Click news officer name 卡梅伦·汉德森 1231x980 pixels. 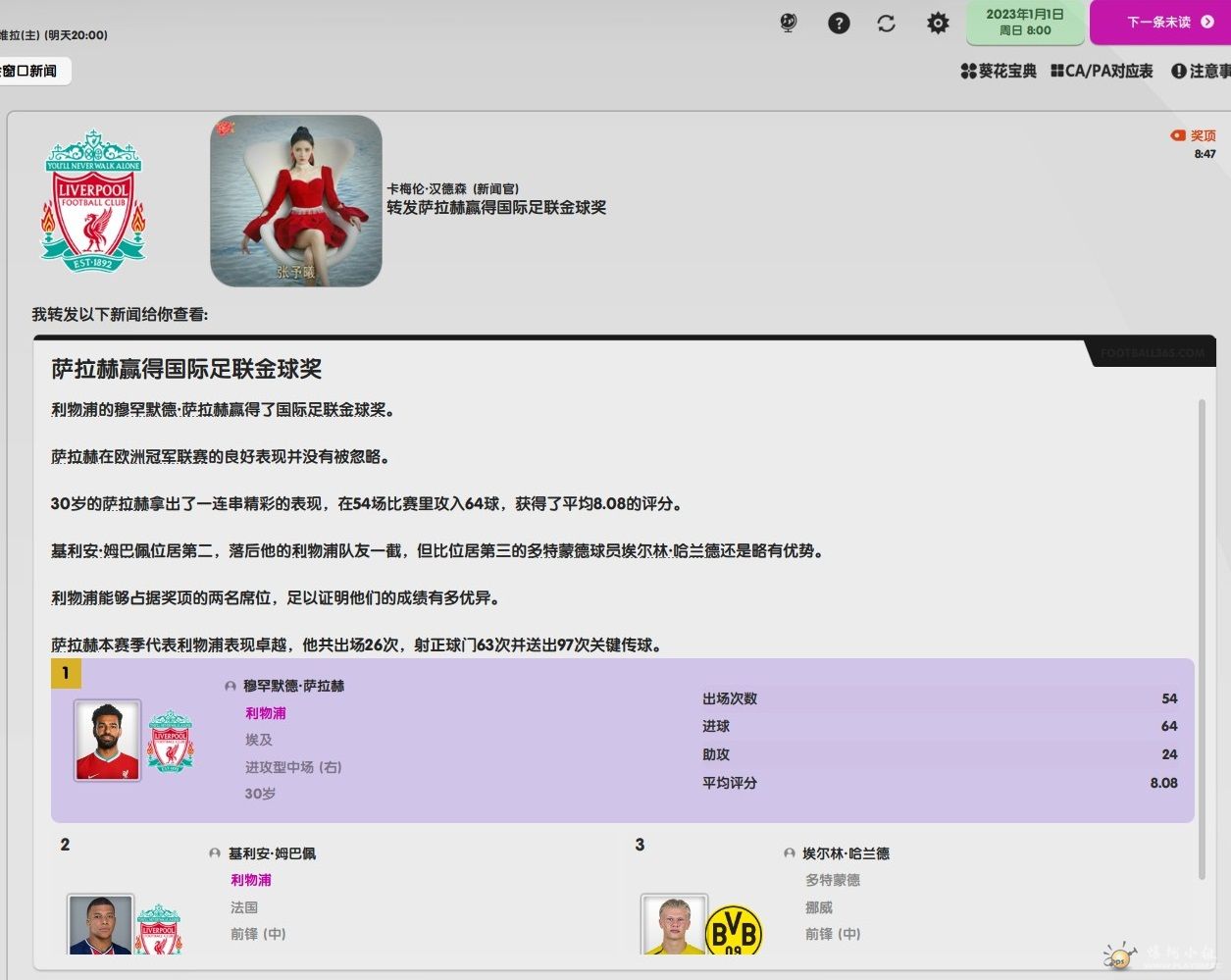[x=427, y=188]
